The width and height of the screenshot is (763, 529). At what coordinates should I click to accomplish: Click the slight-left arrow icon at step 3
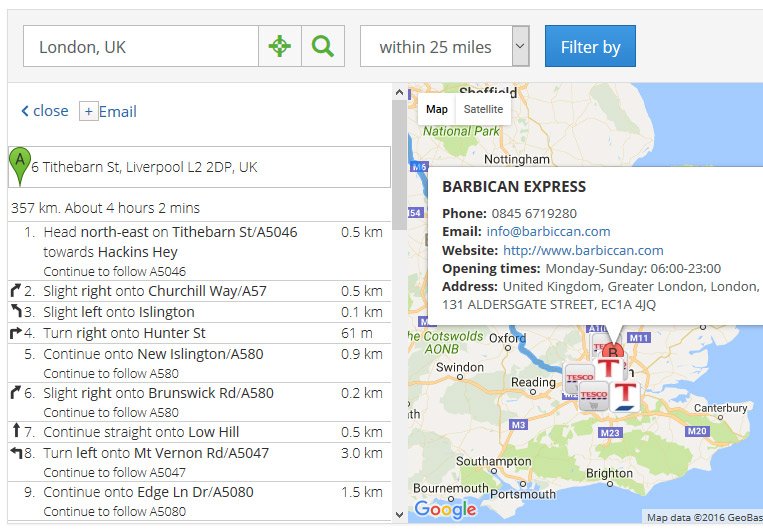(x=16, y=310)
